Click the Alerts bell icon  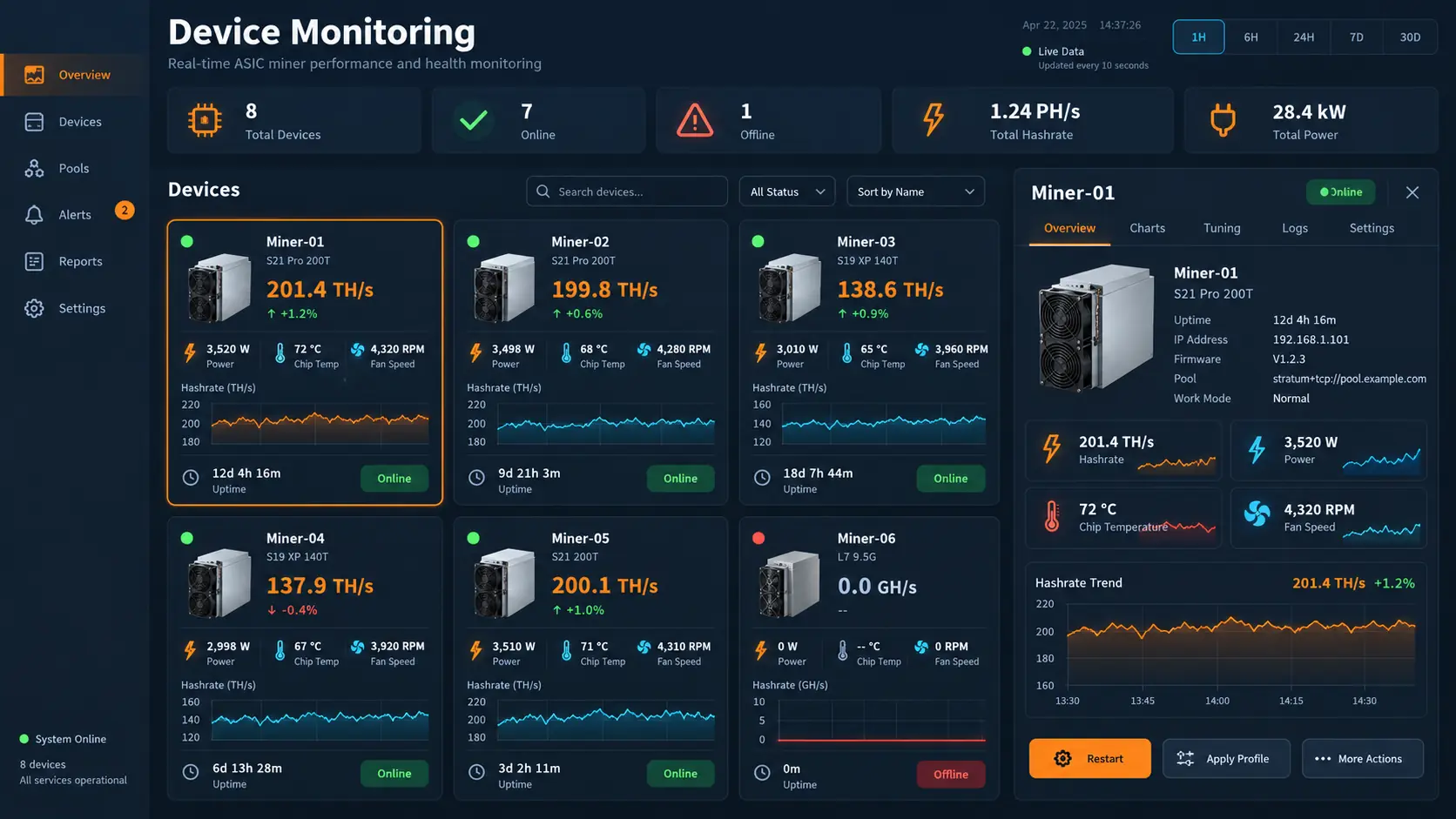click(x=34, y=215)
